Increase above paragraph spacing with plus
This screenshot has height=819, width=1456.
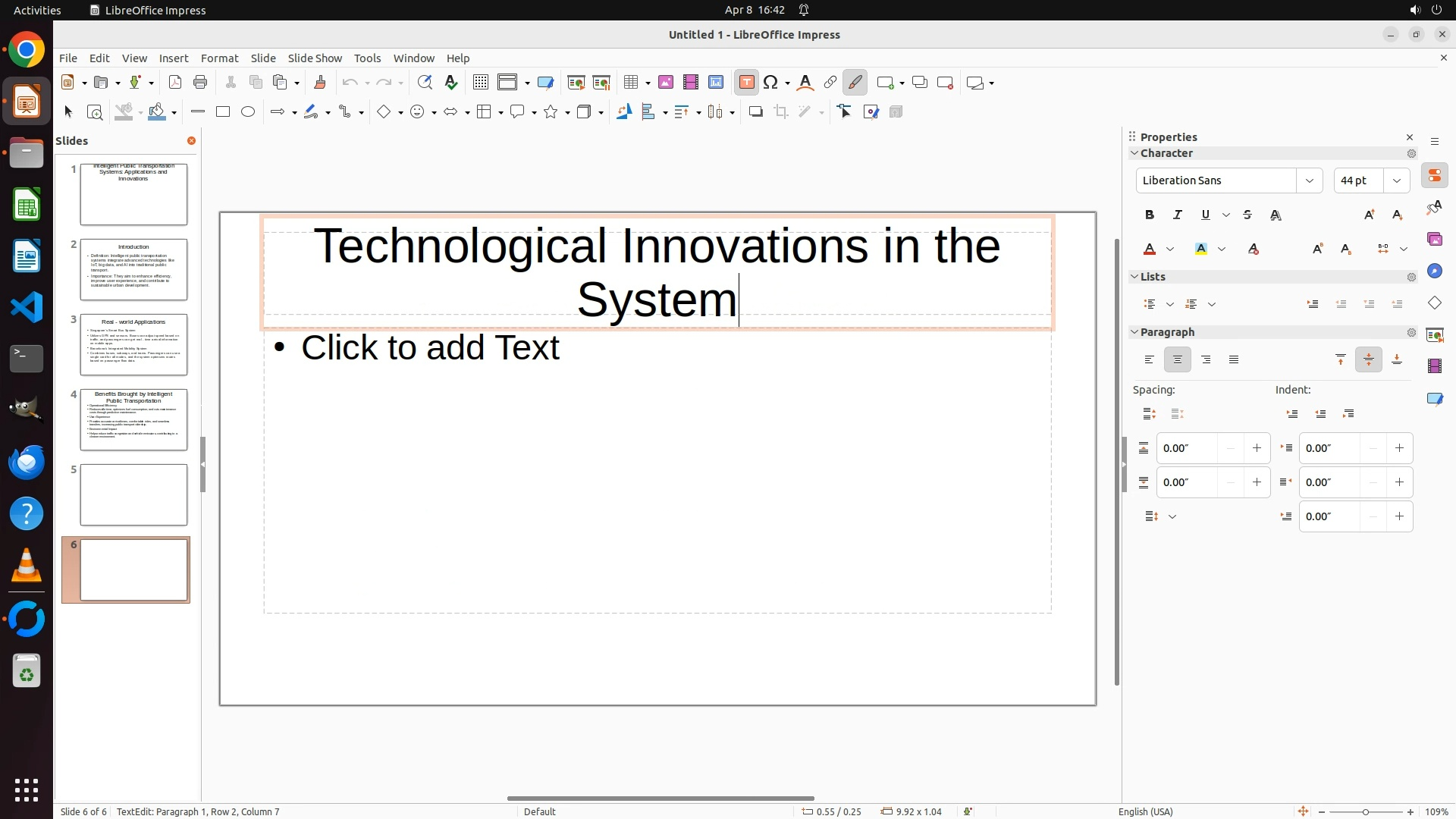(x=1257, y=448)
